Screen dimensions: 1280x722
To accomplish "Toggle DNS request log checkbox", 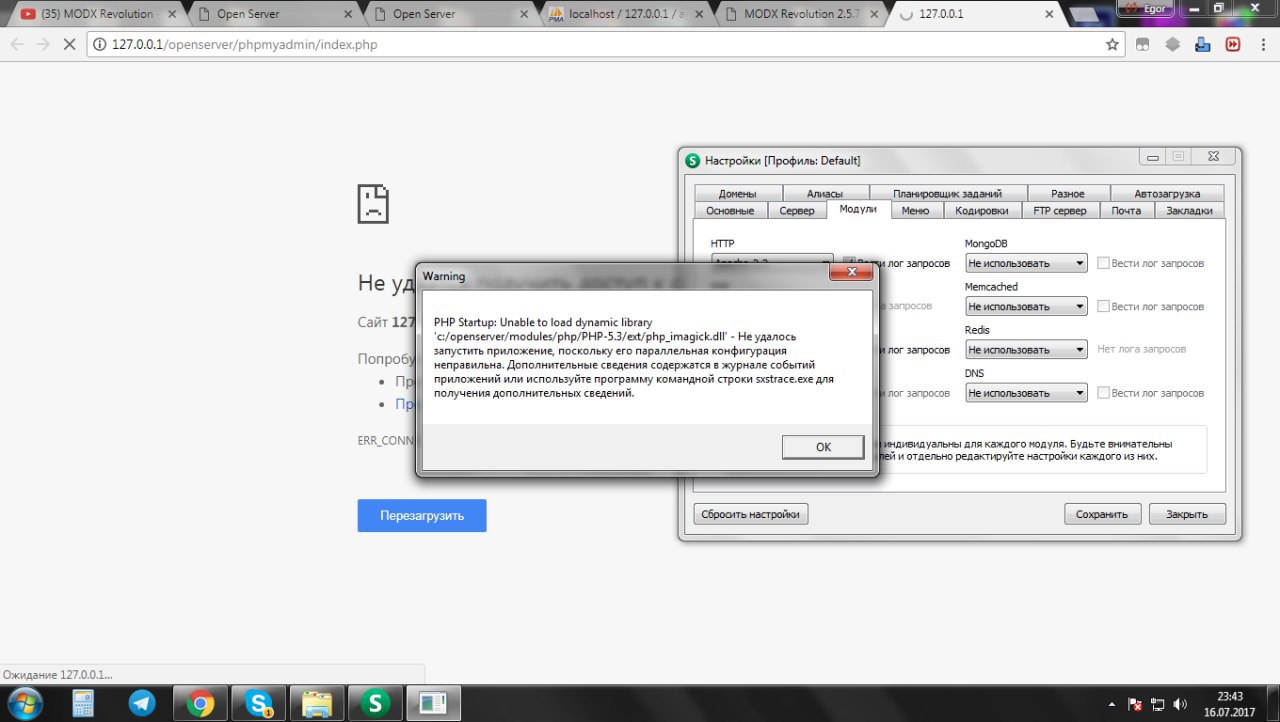I will coord(1104,393).
